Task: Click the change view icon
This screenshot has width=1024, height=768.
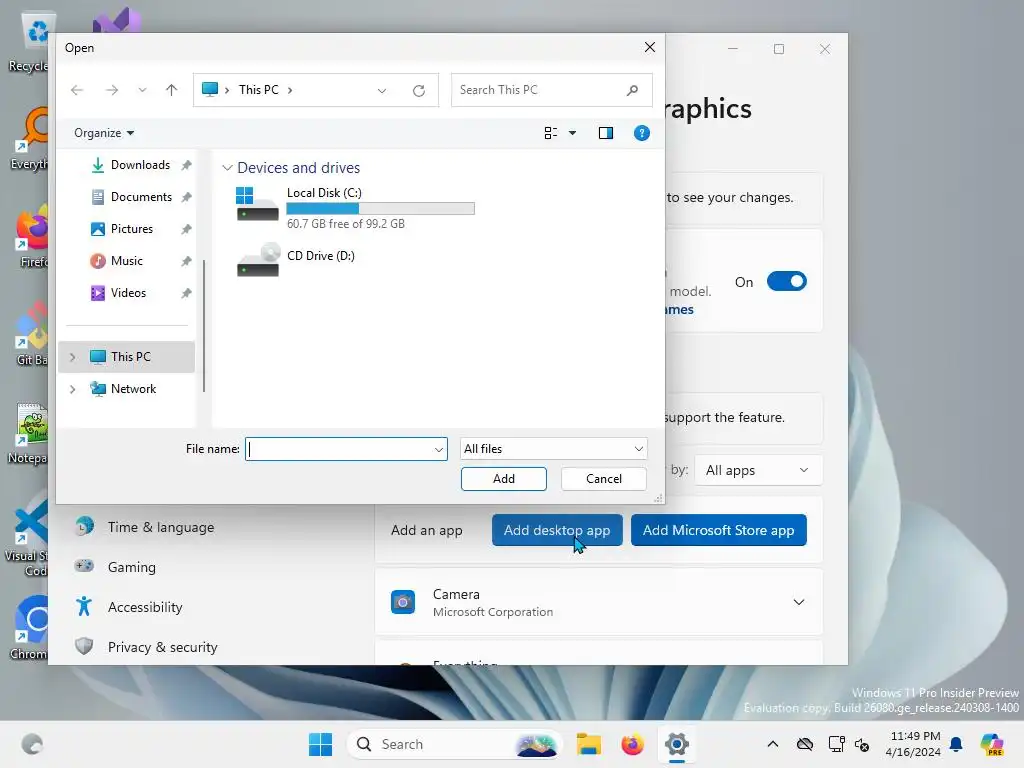Action: (x=551, y=133)
